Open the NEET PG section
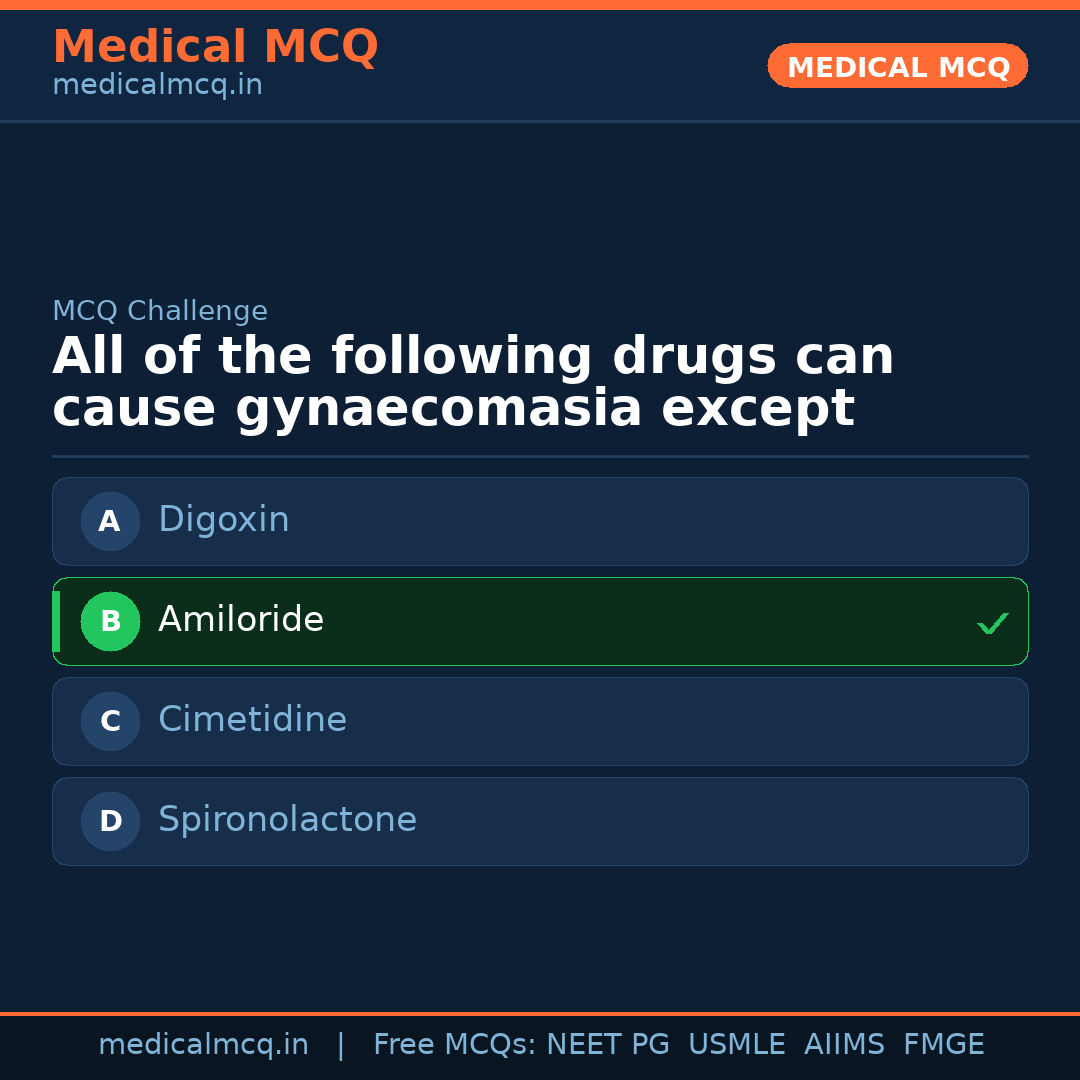 coord(607,1044)
